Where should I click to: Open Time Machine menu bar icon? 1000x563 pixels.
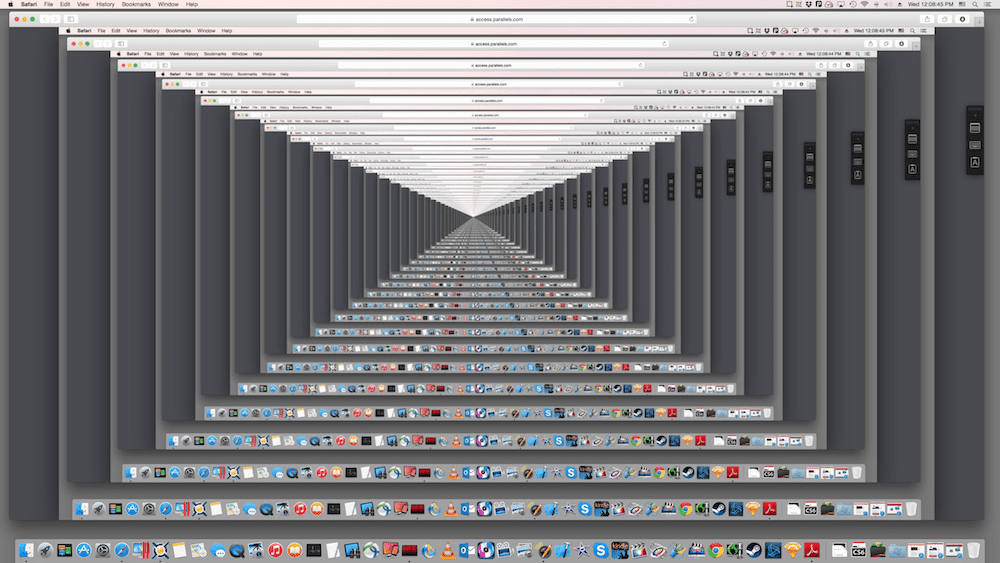853,4
